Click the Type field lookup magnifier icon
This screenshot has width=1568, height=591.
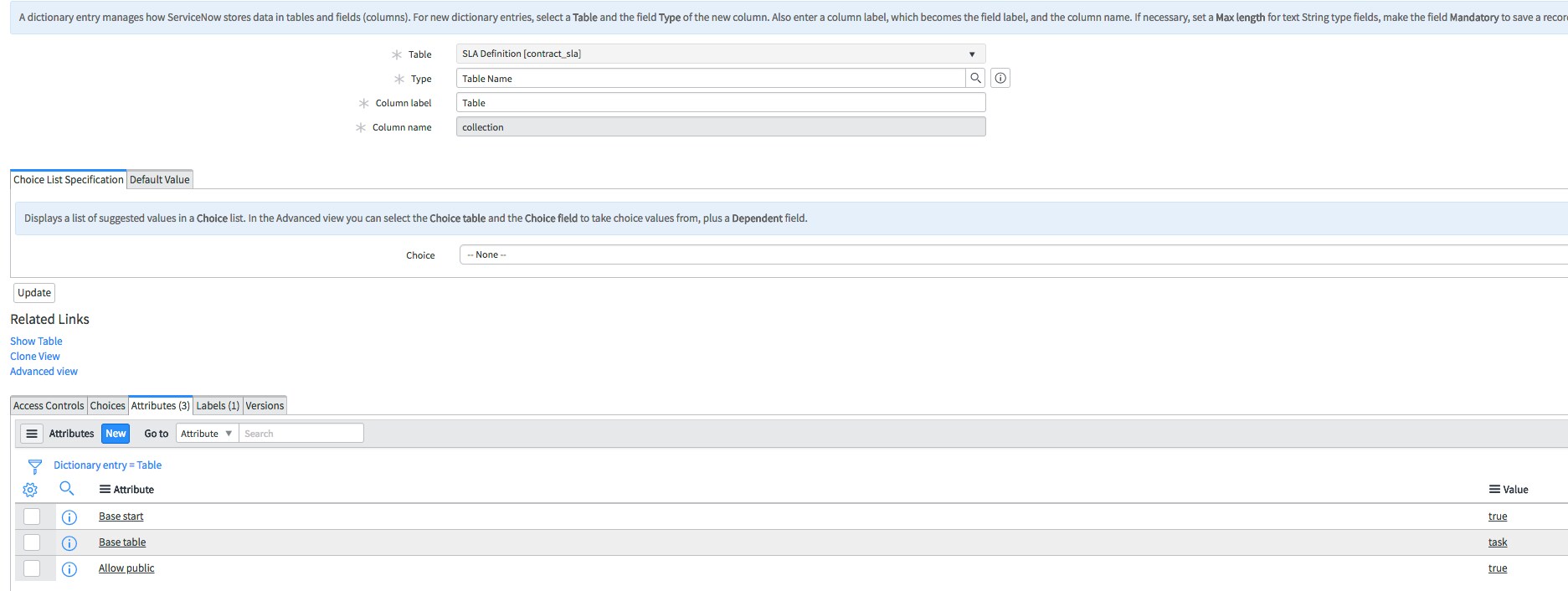975,78
